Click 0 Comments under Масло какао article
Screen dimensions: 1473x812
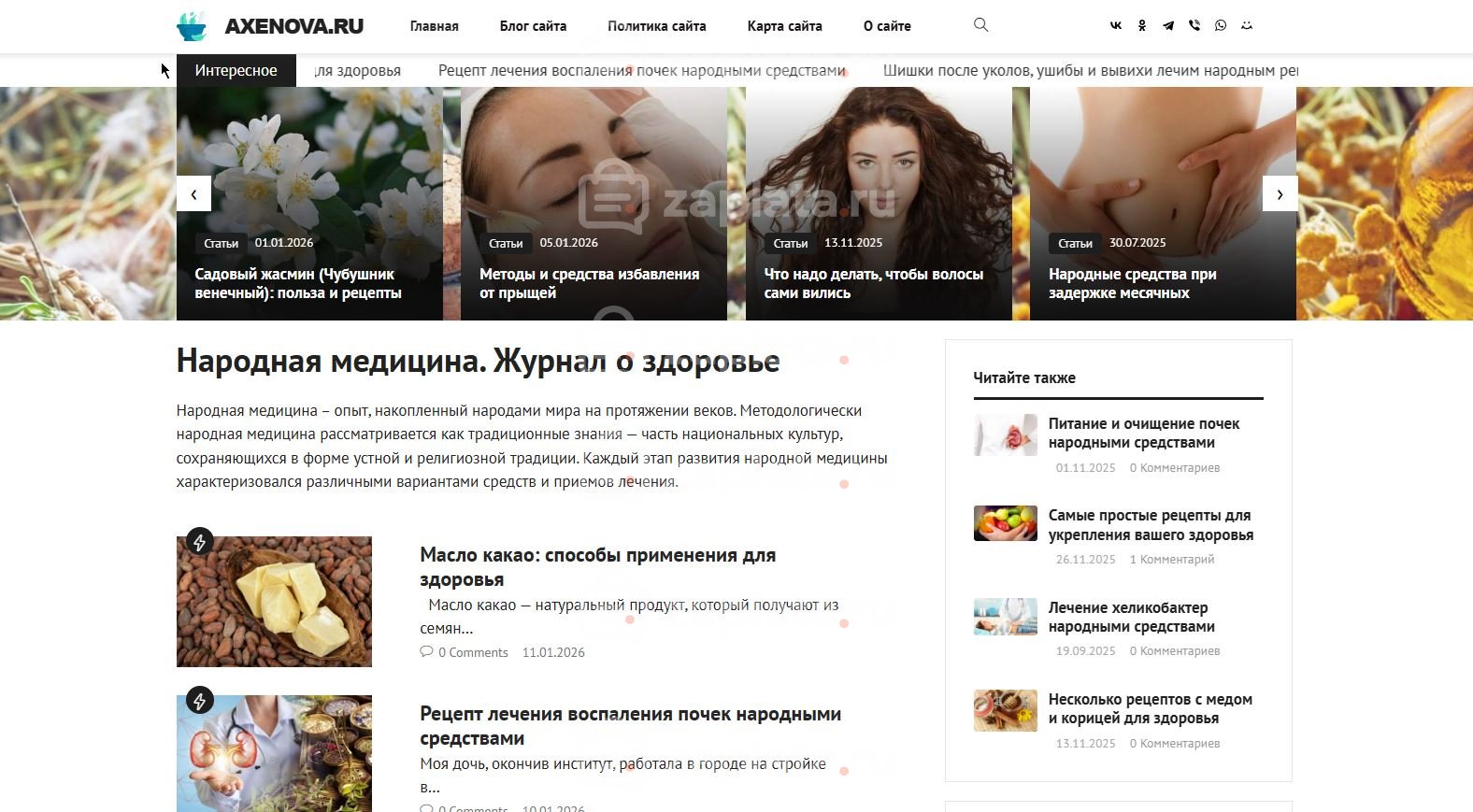473,652
